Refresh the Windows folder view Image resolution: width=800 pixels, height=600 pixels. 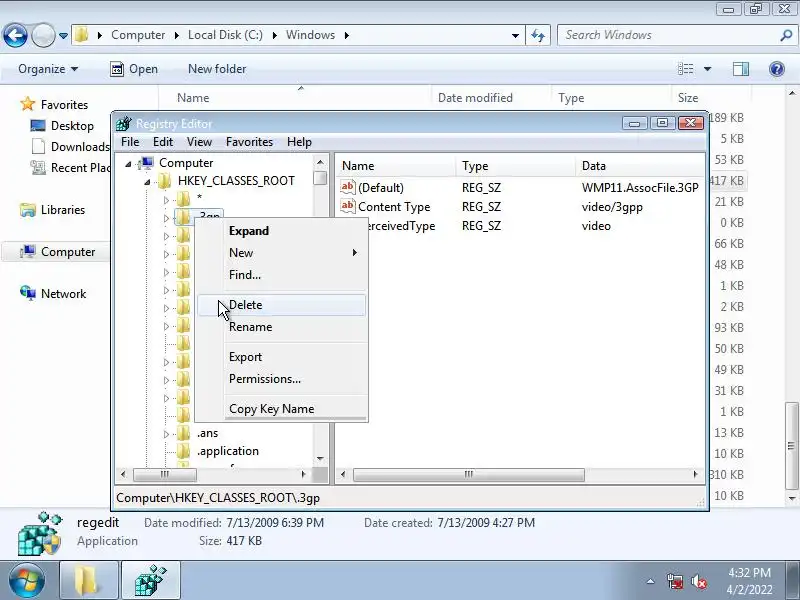(538, 35)
